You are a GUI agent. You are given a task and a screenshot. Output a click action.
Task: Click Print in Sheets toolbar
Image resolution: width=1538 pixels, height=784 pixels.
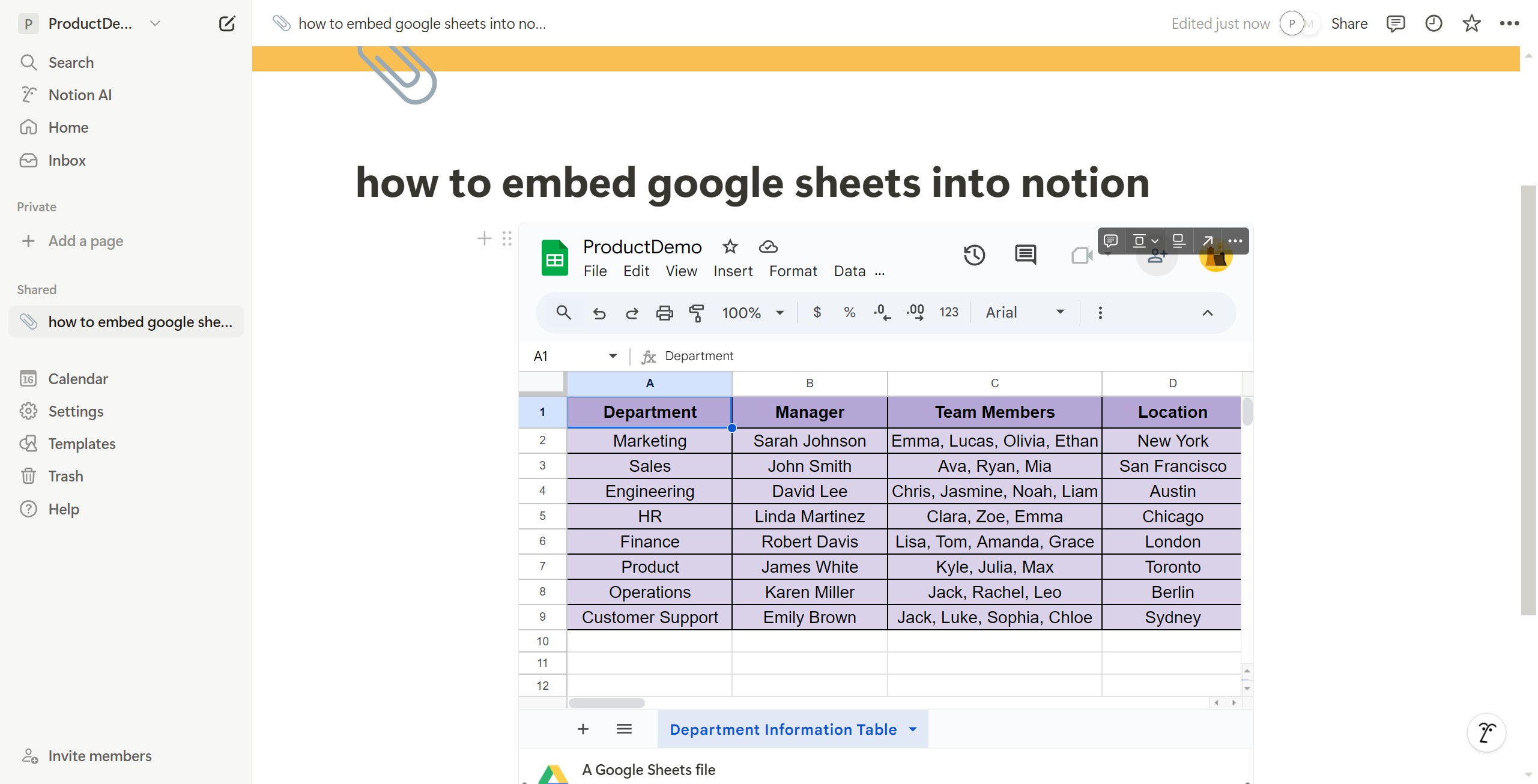(x=664, y=313)
